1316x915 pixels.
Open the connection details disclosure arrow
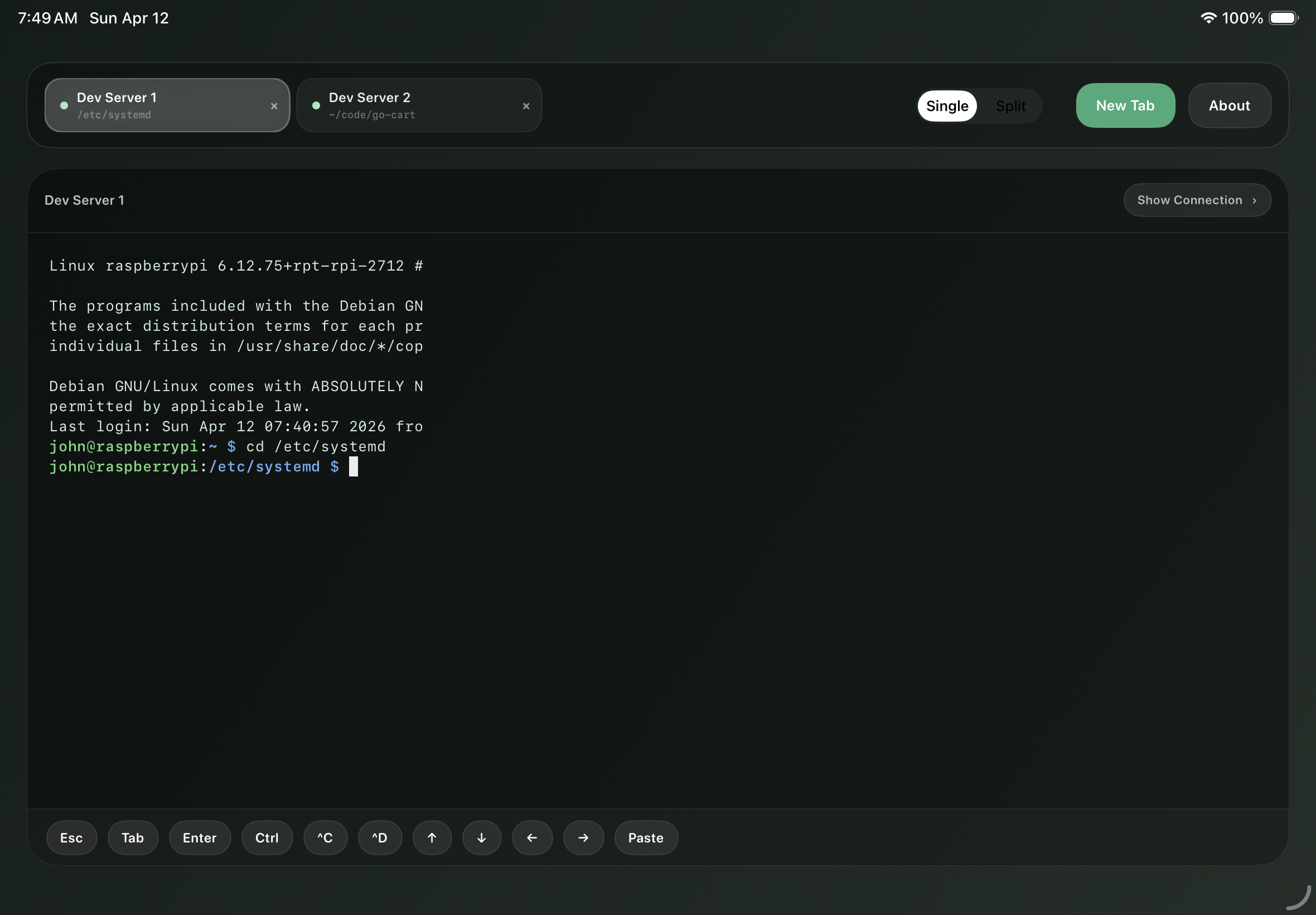coord(1255,200)
